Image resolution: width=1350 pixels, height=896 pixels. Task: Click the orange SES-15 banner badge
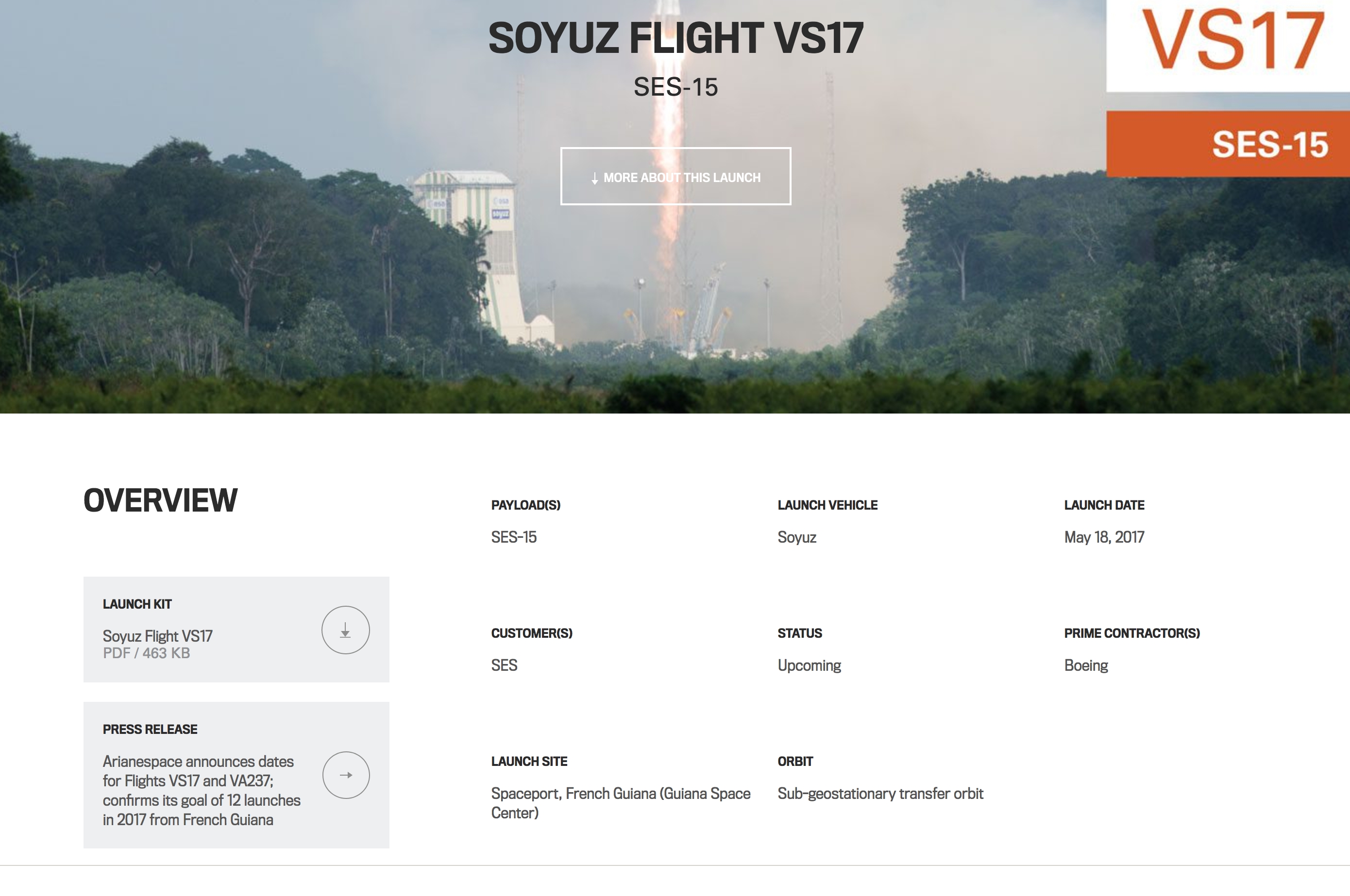(1228, 144)
